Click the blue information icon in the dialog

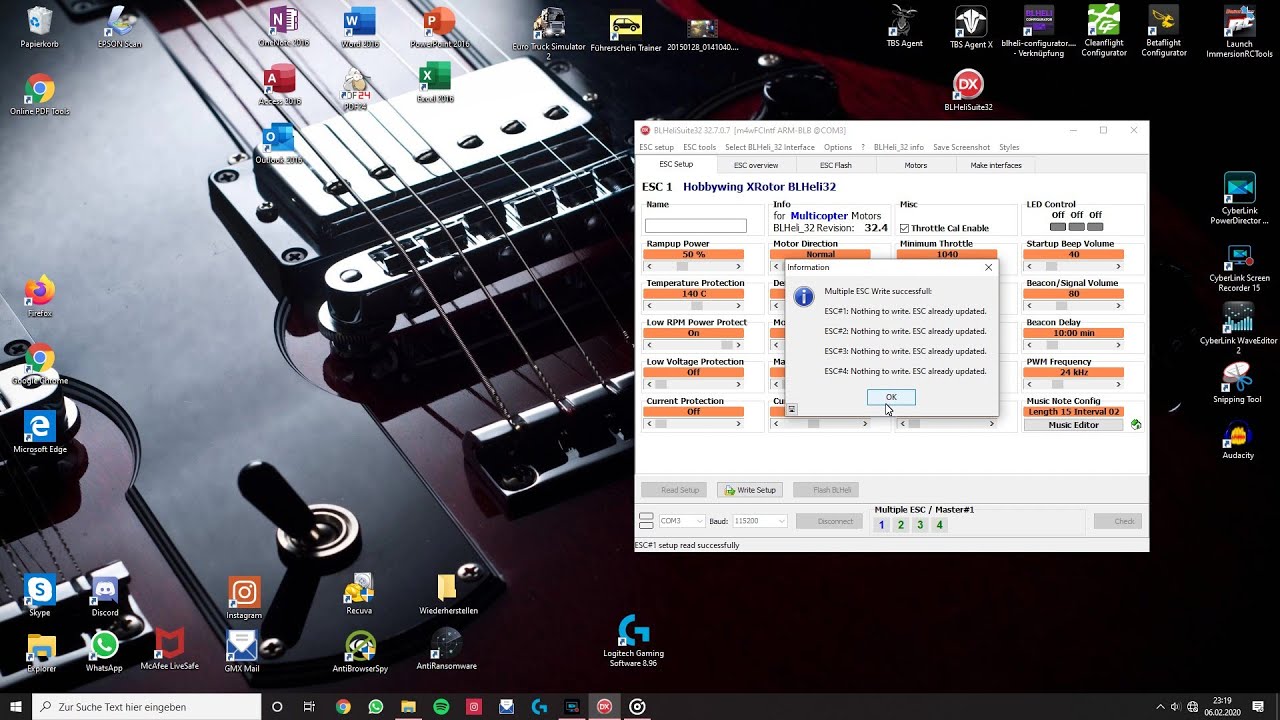click(803, 297)
